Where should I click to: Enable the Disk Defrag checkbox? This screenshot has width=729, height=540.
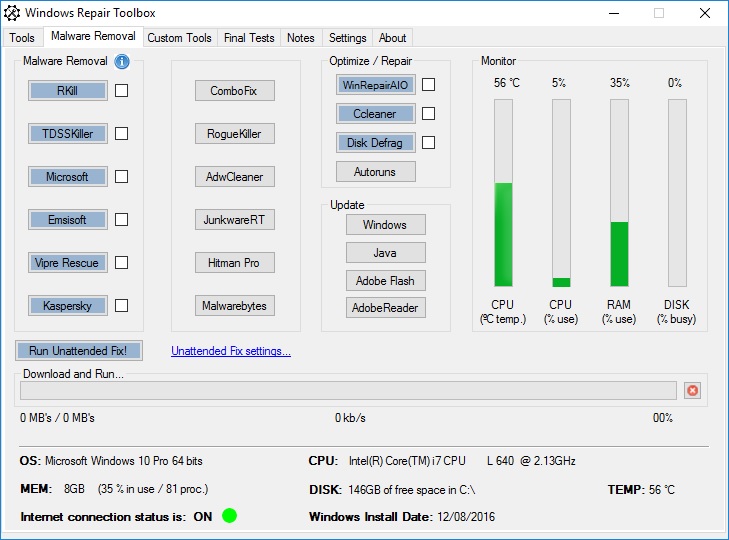pos(428,142)
